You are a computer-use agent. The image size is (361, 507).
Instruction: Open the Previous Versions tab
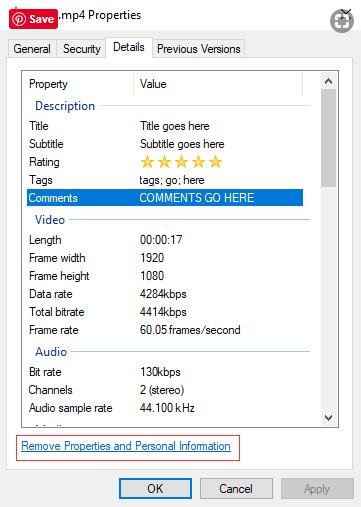pos(199,49)
